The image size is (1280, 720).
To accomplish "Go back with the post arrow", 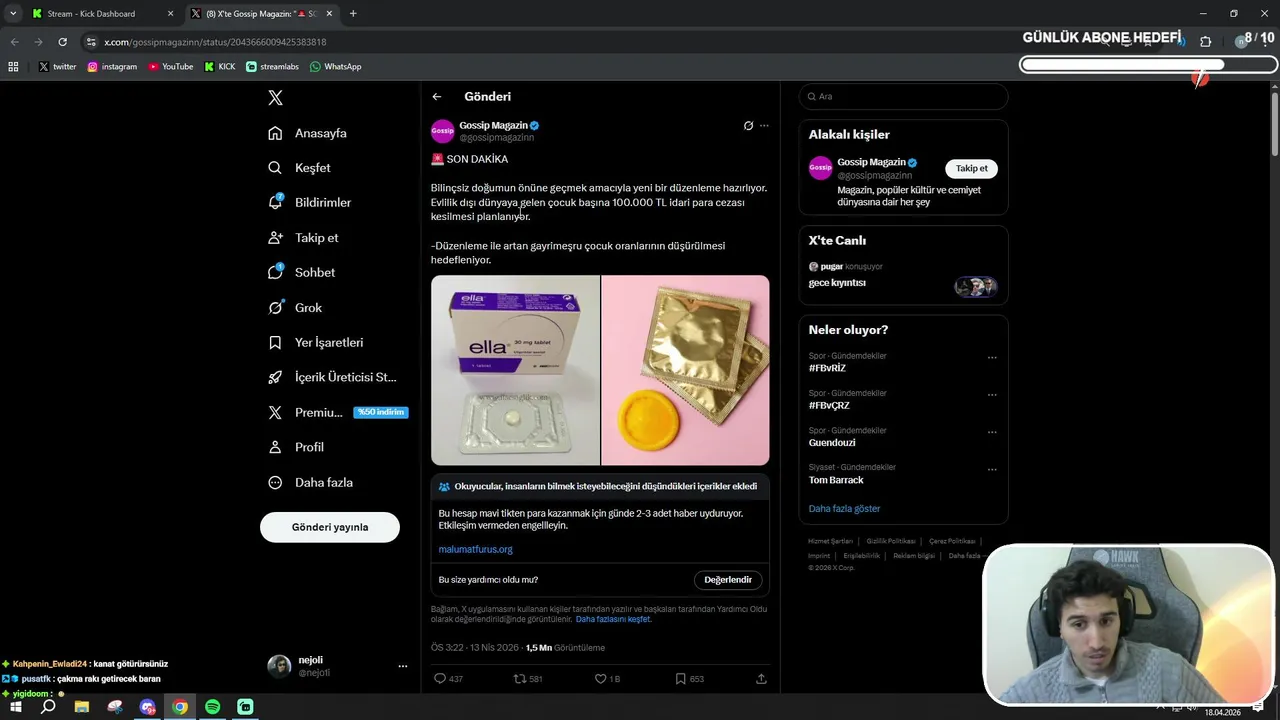I will point(437,97).
